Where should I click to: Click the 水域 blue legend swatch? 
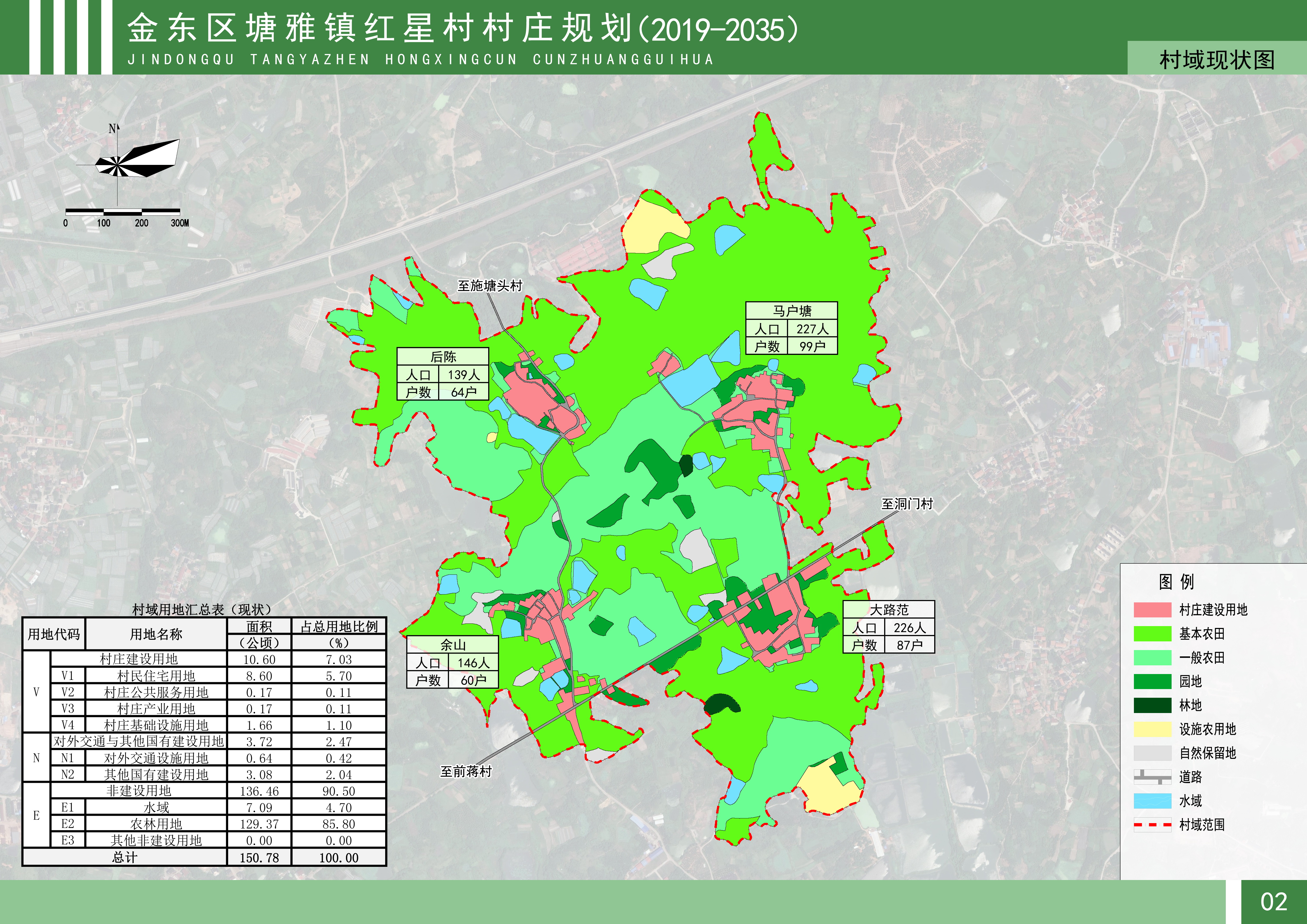pos(1152,801)
